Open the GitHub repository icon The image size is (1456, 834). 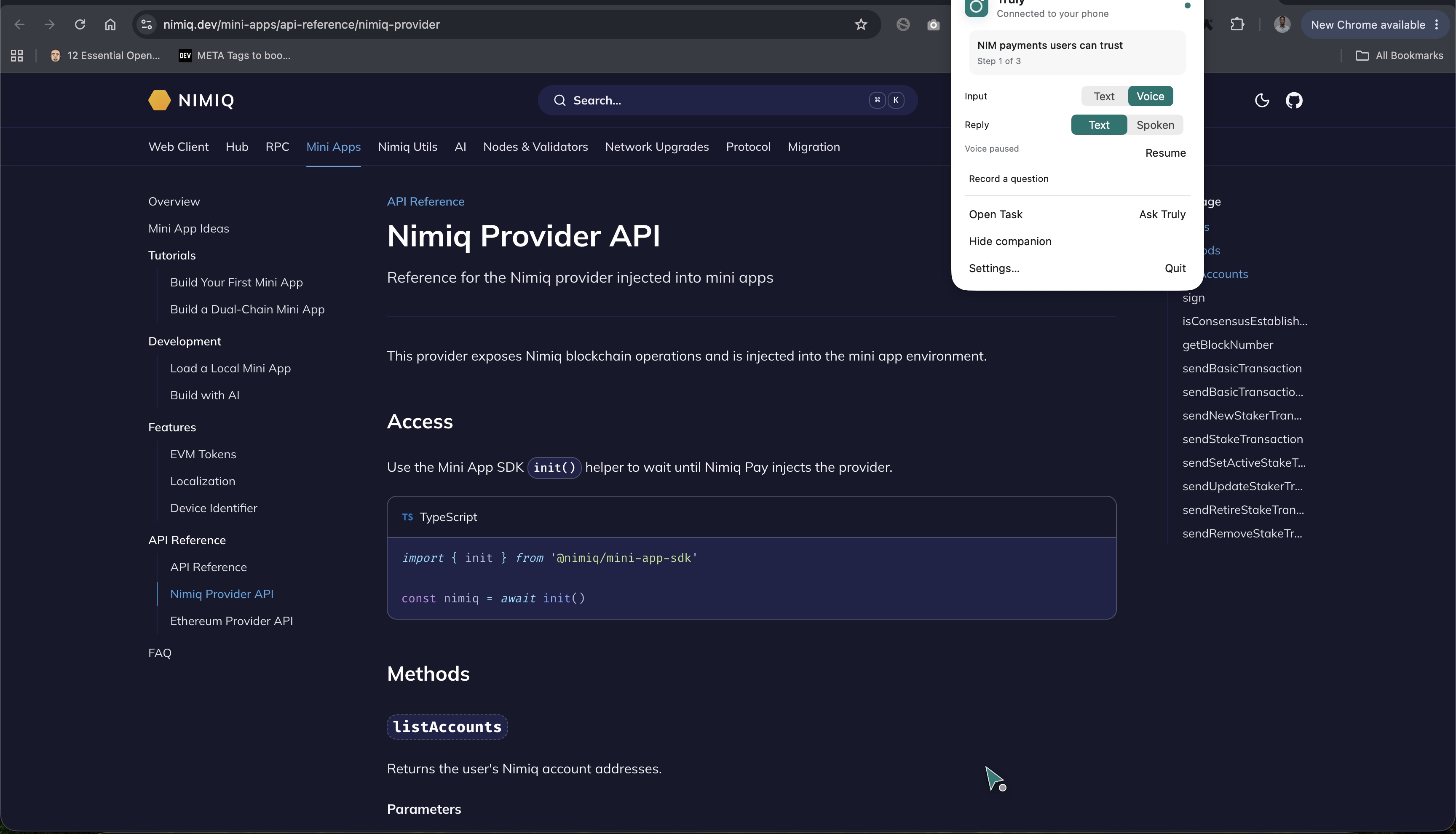coord(1294,100)
